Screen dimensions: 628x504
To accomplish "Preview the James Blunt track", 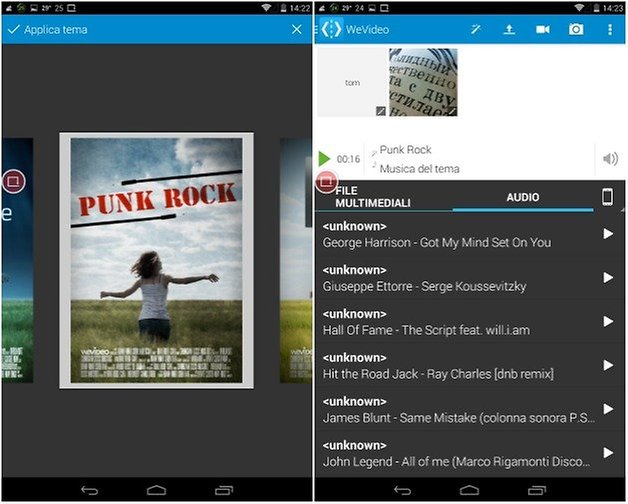I will pos(608,409).
